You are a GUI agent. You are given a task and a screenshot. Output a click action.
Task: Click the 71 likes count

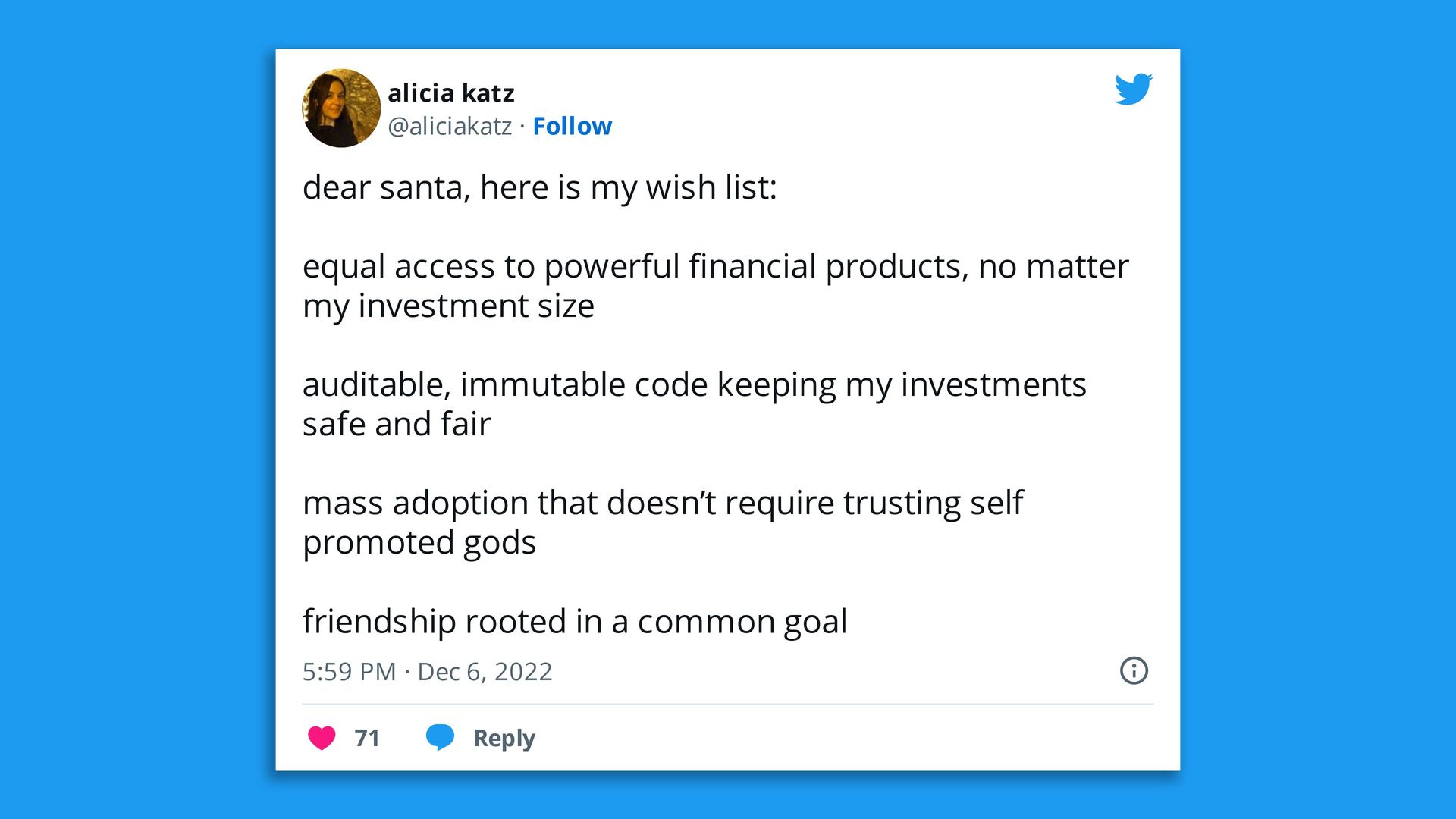(x=368, y=737)
